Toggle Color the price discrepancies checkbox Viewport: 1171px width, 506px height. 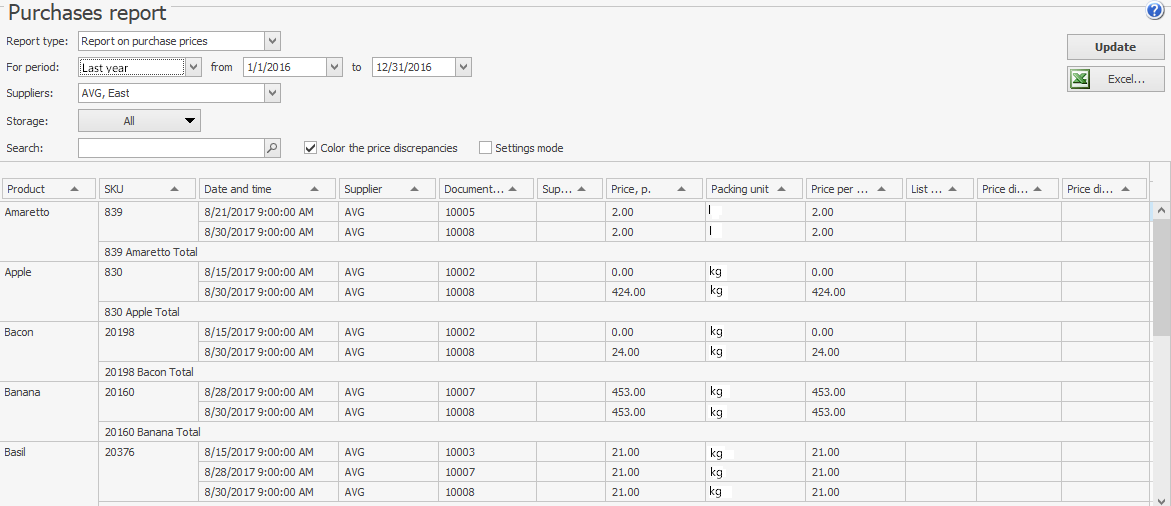tap(310, 148)
